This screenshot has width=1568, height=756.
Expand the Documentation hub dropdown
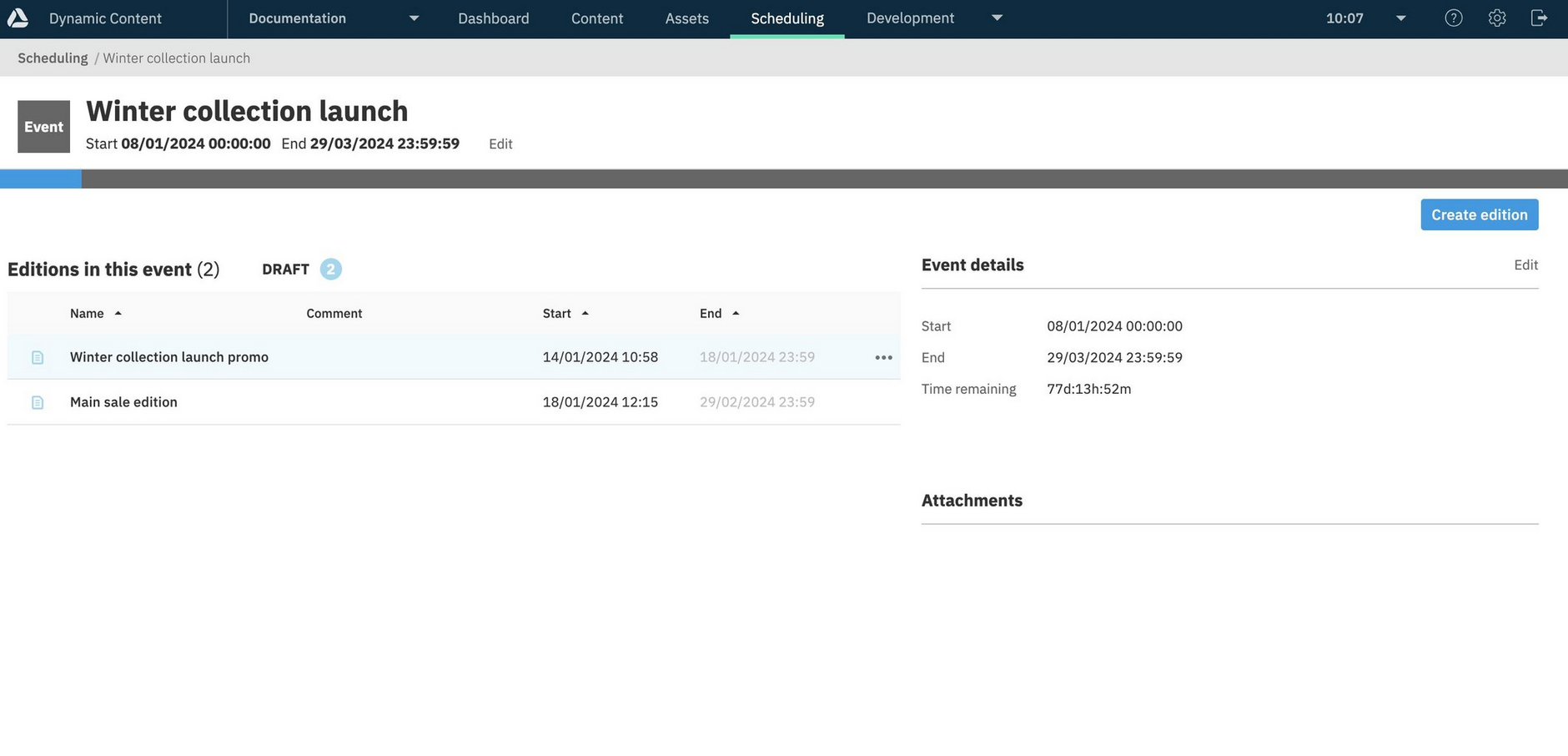tap(414, 18)
